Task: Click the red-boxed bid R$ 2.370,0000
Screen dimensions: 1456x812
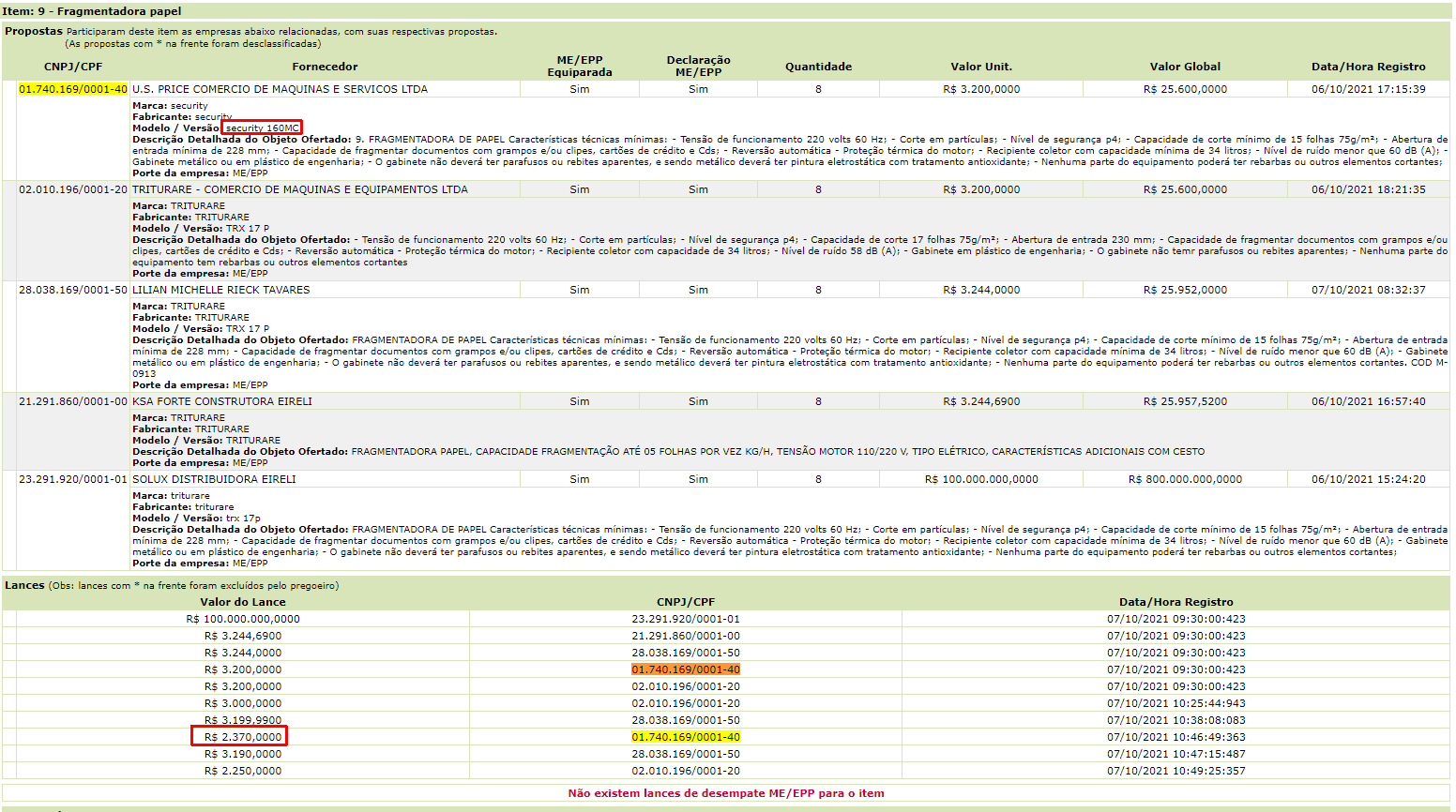Action: pyautogui.click(x=242, y=737)
